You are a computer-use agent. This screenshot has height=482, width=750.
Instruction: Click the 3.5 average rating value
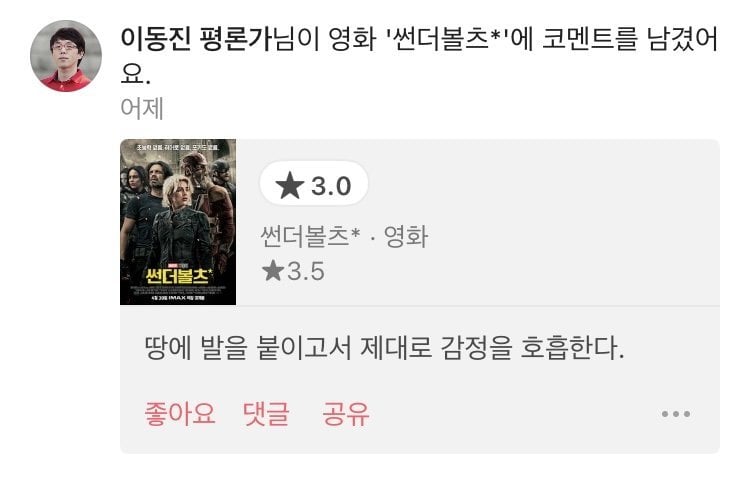(x=306, y=271)
